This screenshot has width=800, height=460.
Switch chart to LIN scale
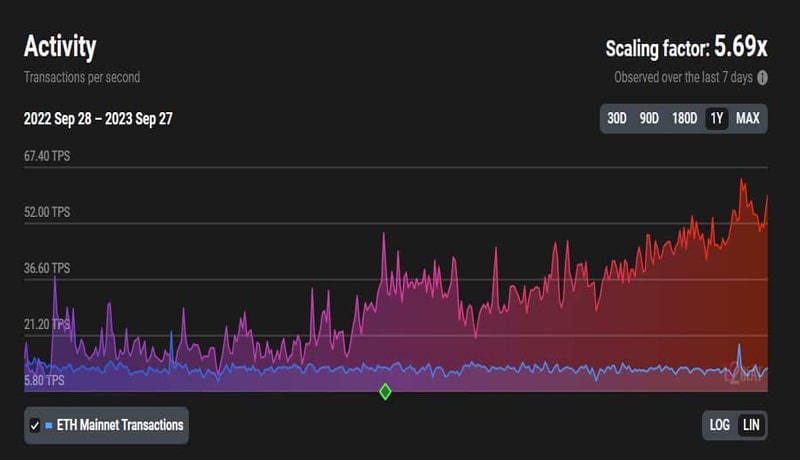tap(751, 425)
